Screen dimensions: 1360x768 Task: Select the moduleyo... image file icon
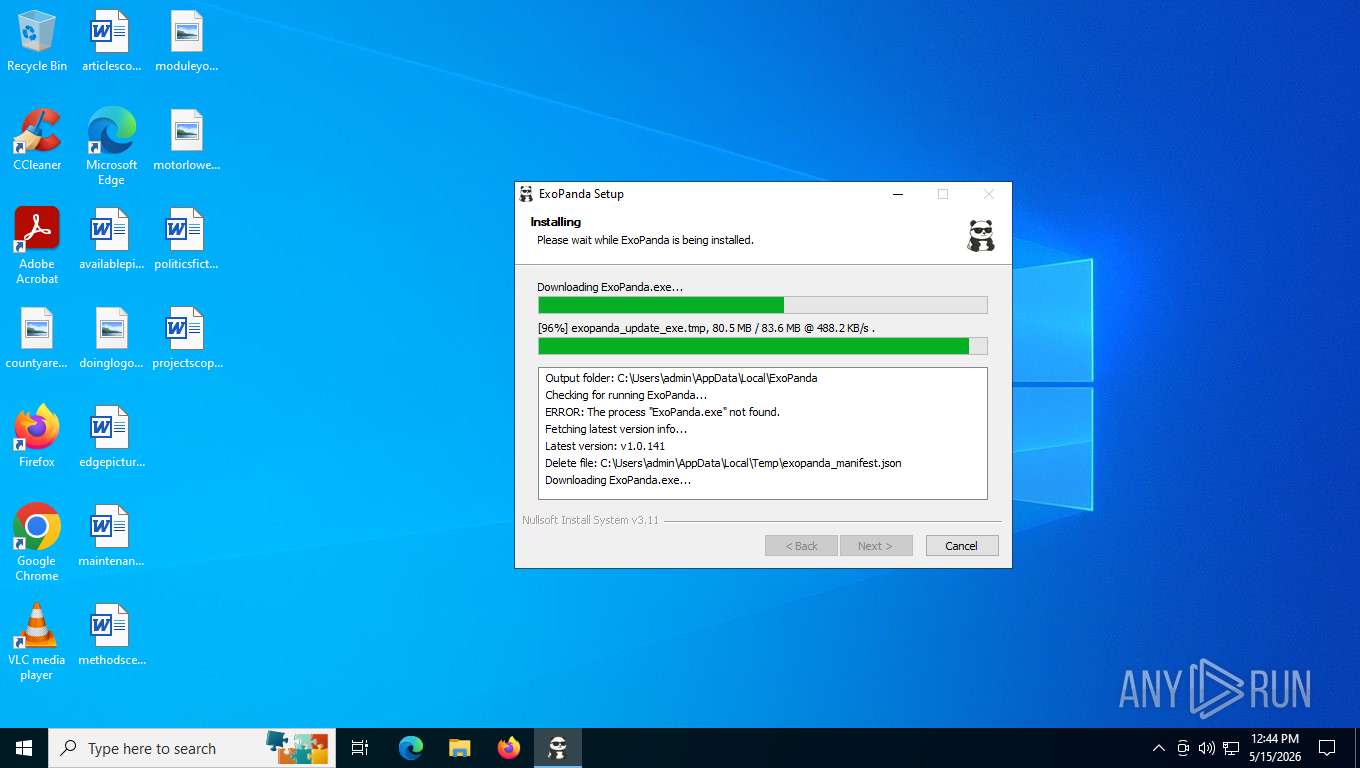click(x=186, y=41)
